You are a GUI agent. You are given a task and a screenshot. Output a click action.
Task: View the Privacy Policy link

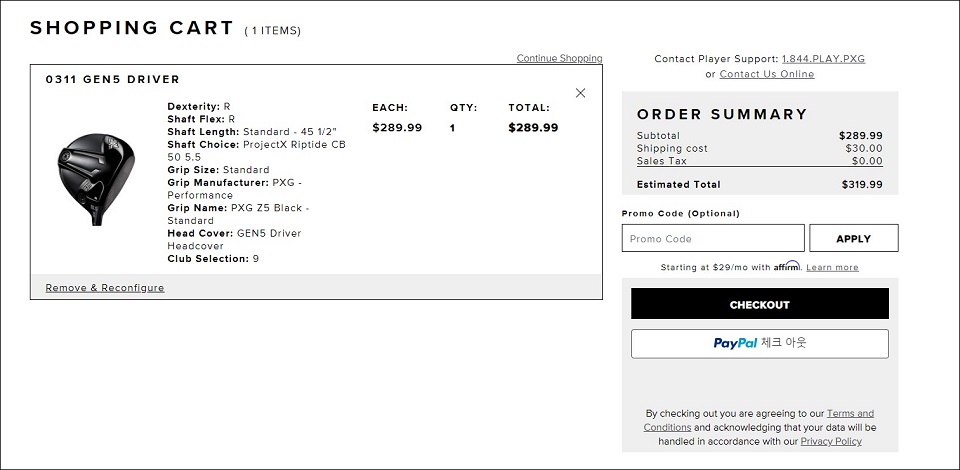click(830, 441)
